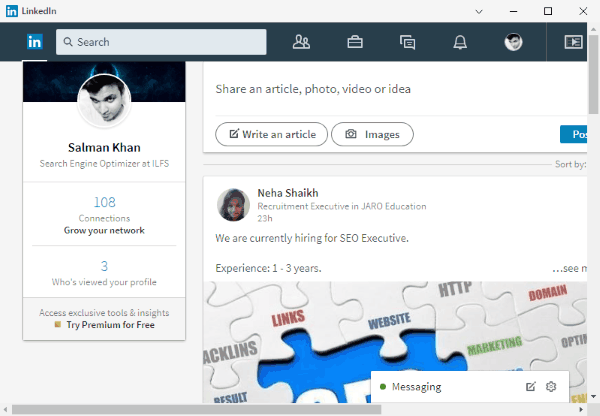The width and height of the screenshot is (600, 416).
Task: Click the Images button
Action: pyautogui.click(x=372, y=134)
